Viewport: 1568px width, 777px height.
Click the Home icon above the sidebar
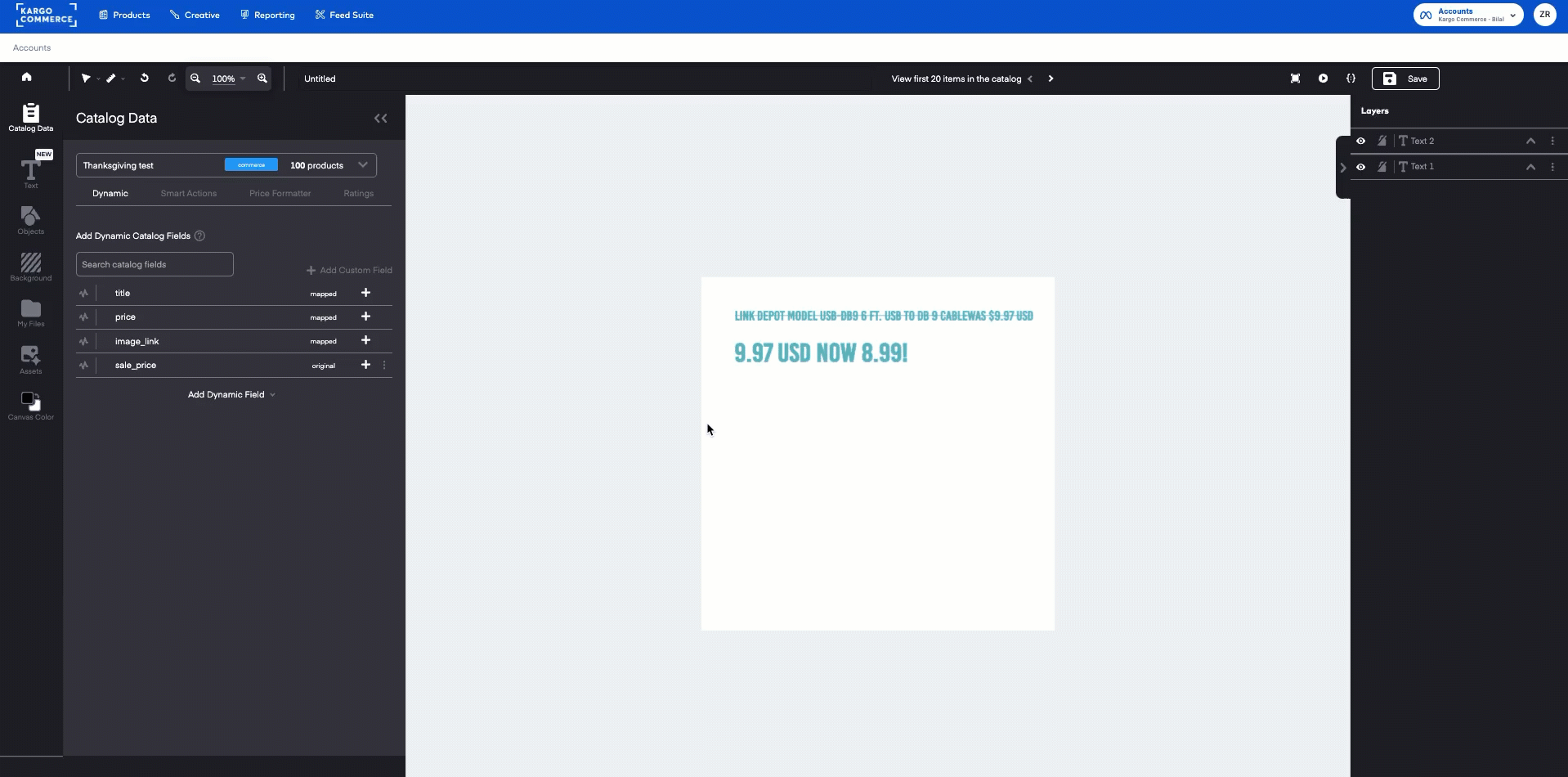point(27,76)
